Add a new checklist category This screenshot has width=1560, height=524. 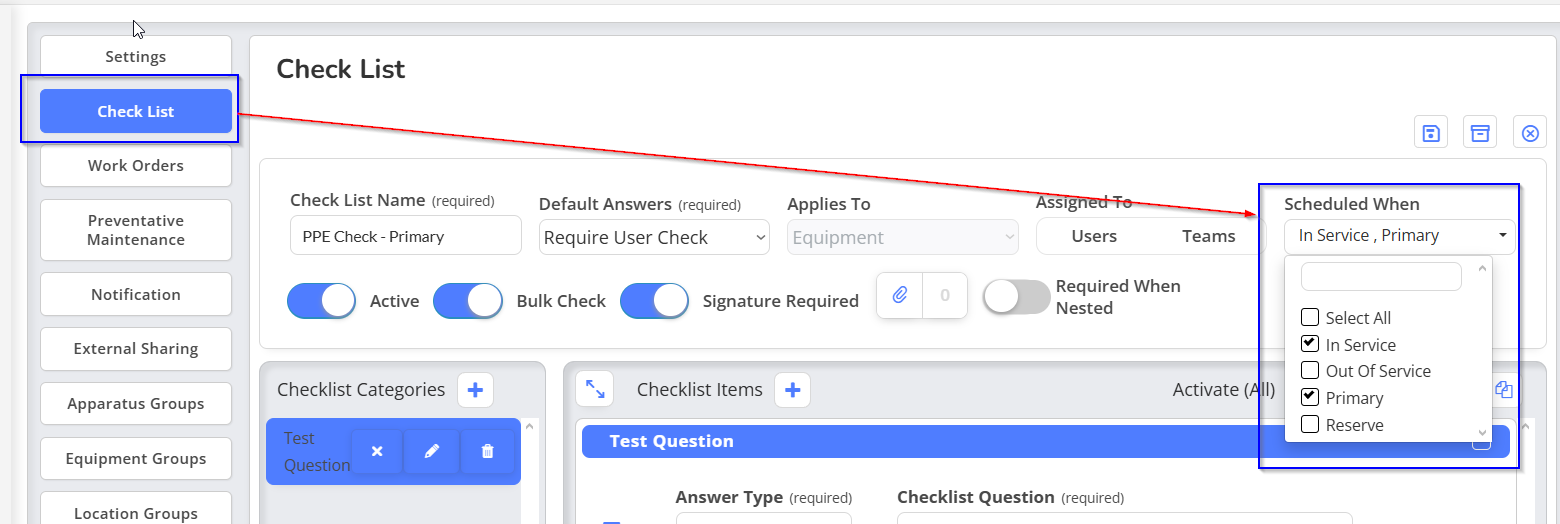[x=475, y=390]
